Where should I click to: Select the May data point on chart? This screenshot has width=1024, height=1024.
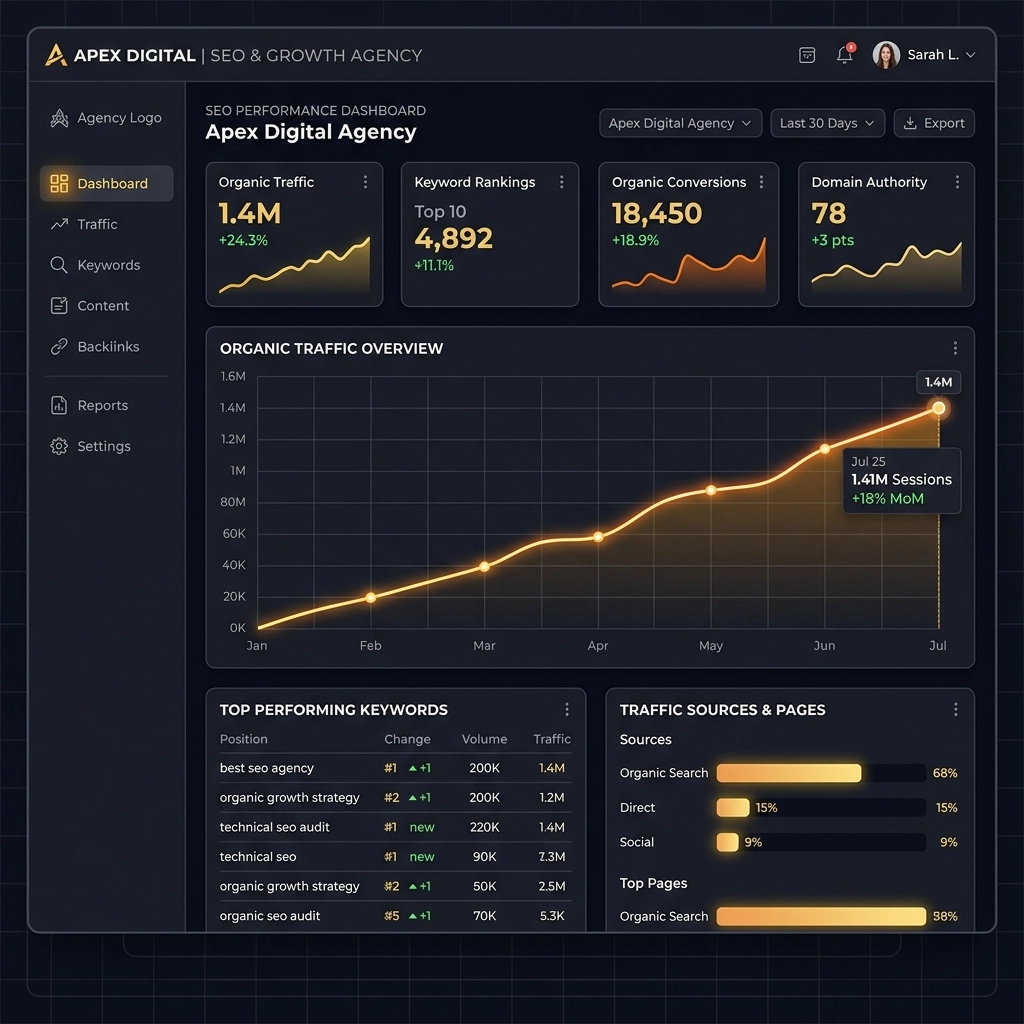[x=711, y=490]
